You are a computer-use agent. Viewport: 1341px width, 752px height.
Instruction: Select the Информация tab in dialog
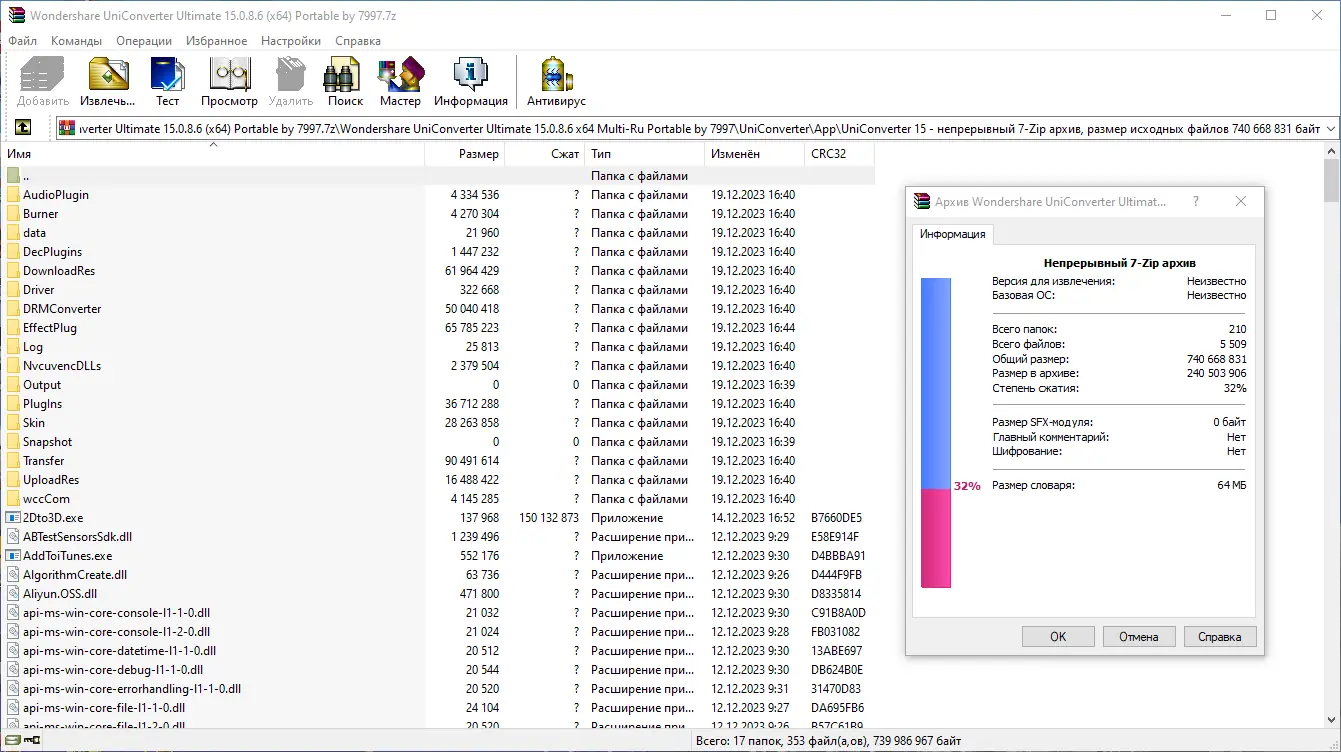coord(953,234)
